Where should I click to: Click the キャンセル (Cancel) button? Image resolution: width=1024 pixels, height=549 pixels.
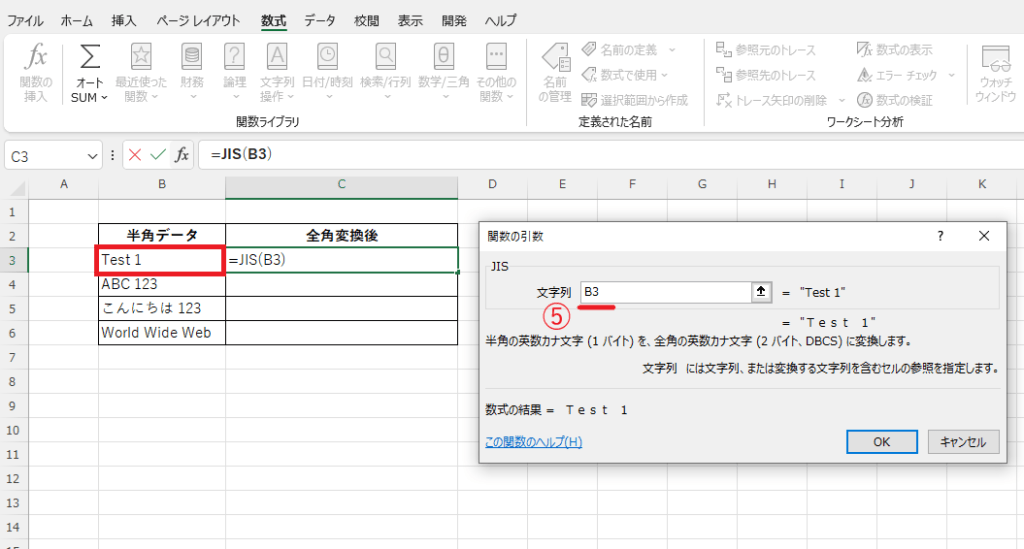(x=963, y=442)
